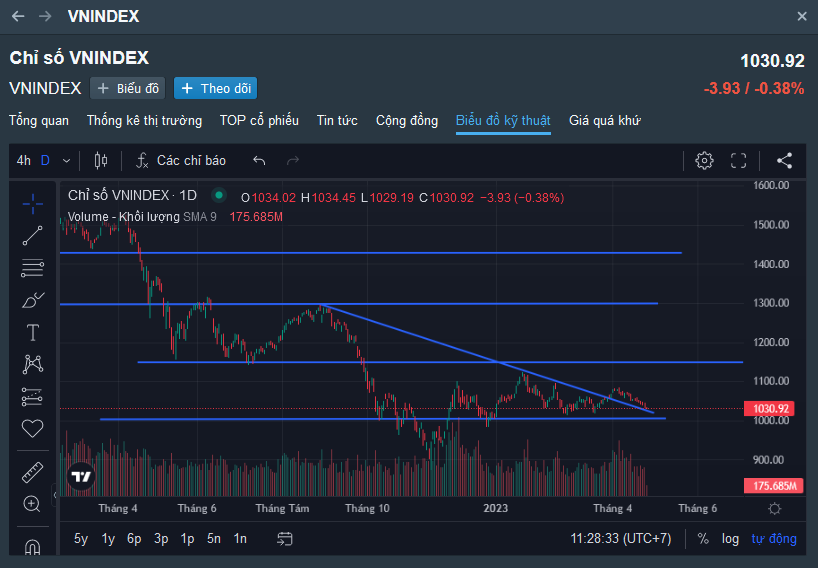This screenshot has height=568, width=818.
Task: Open the TOP cổ phiếu tab
Action: (259, 120)
